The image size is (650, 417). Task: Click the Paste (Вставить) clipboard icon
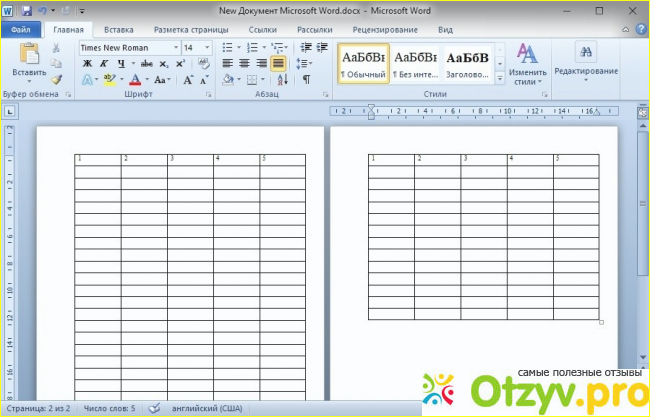click(x=28, y=54)
